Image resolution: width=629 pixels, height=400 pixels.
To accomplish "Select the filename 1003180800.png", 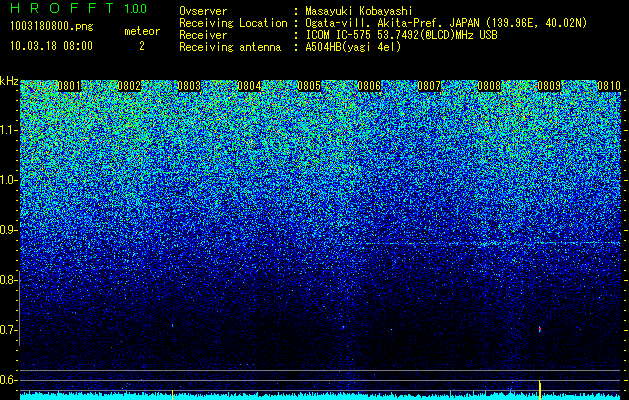I will [52, 27].
